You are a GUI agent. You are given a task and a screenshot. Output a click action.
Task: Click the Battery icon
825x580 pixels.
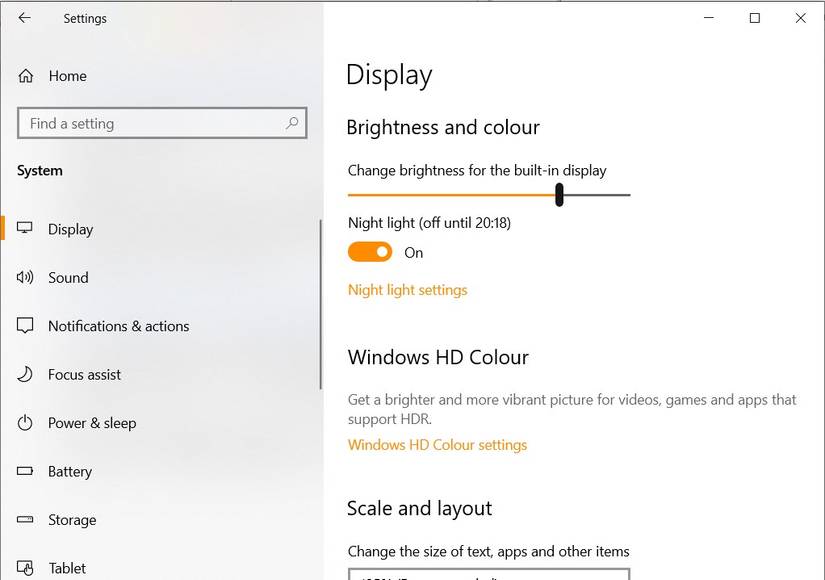pos(26,471)
